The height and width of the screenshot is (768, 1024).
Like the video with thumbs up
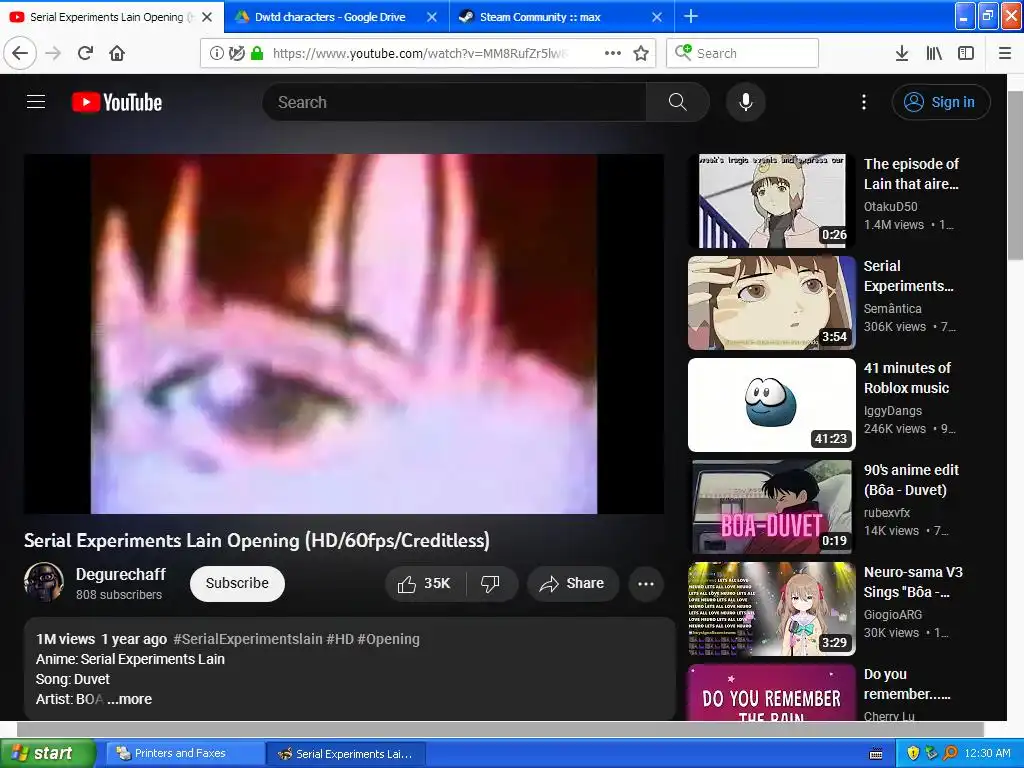(425, 583)
